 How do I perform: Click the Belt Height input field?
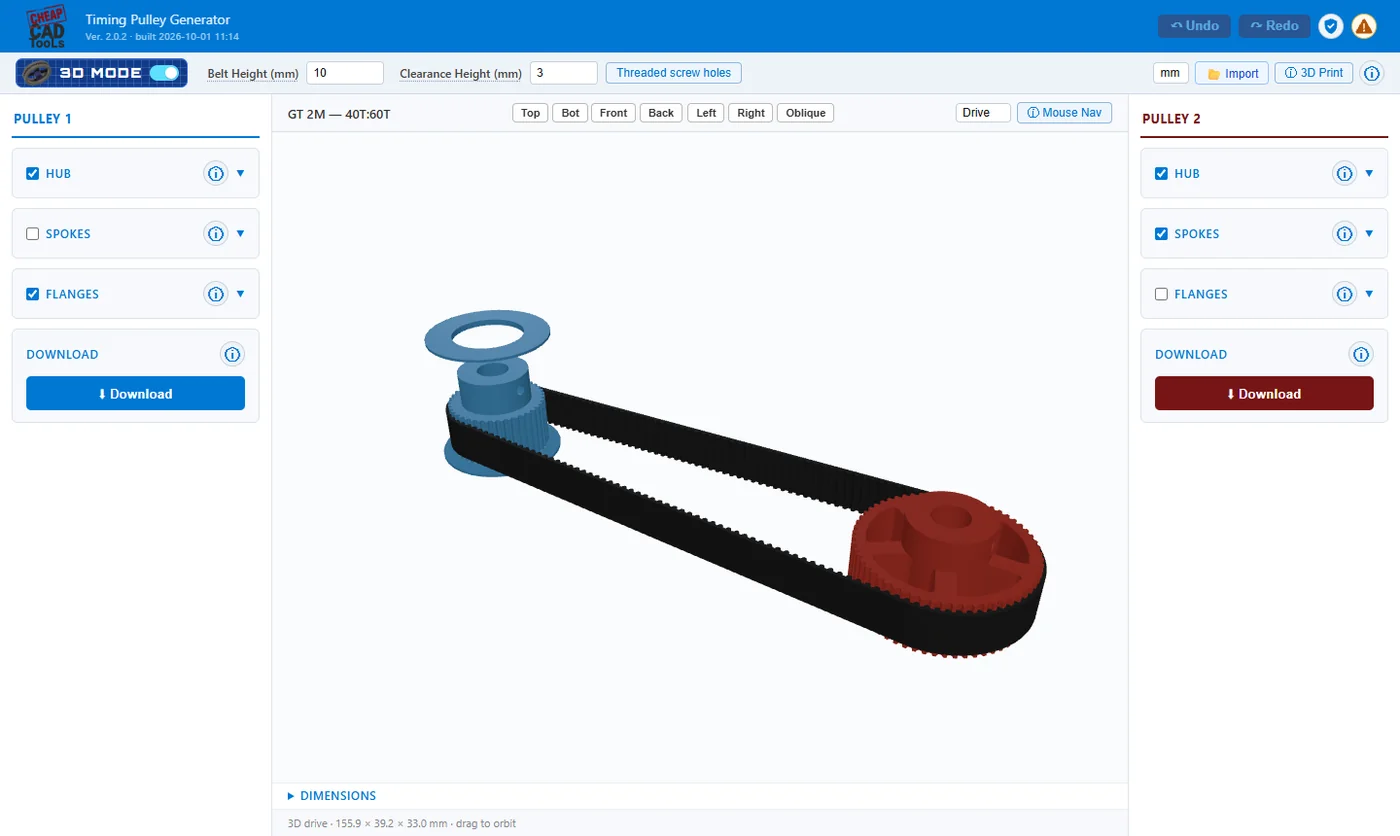345,73
